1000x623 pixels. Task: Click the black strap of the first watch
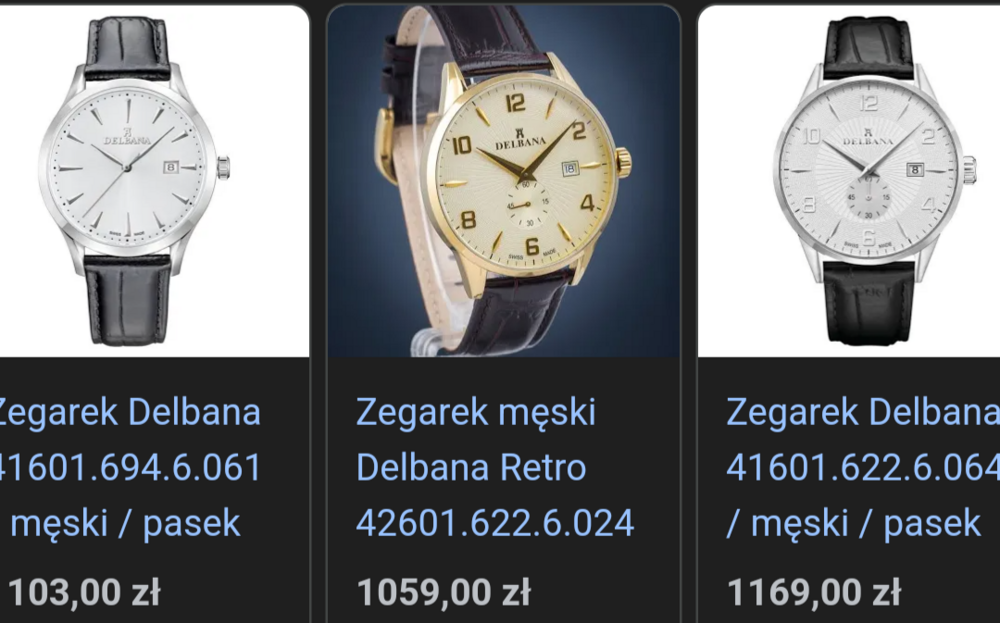coord(128,298)
